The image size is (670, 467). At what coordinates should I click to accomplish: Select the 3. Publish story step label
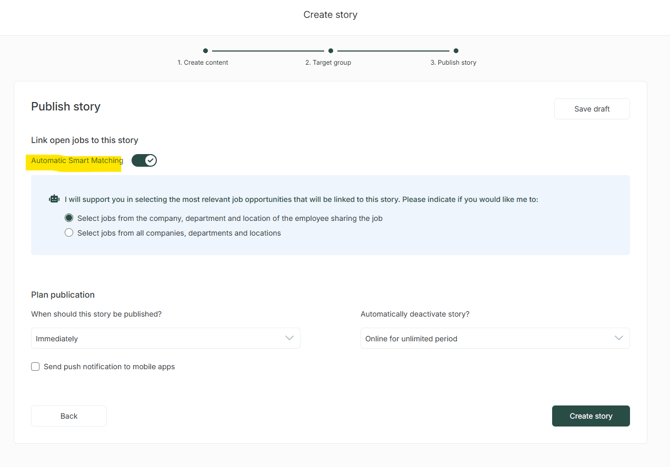[x=453, y=63]
